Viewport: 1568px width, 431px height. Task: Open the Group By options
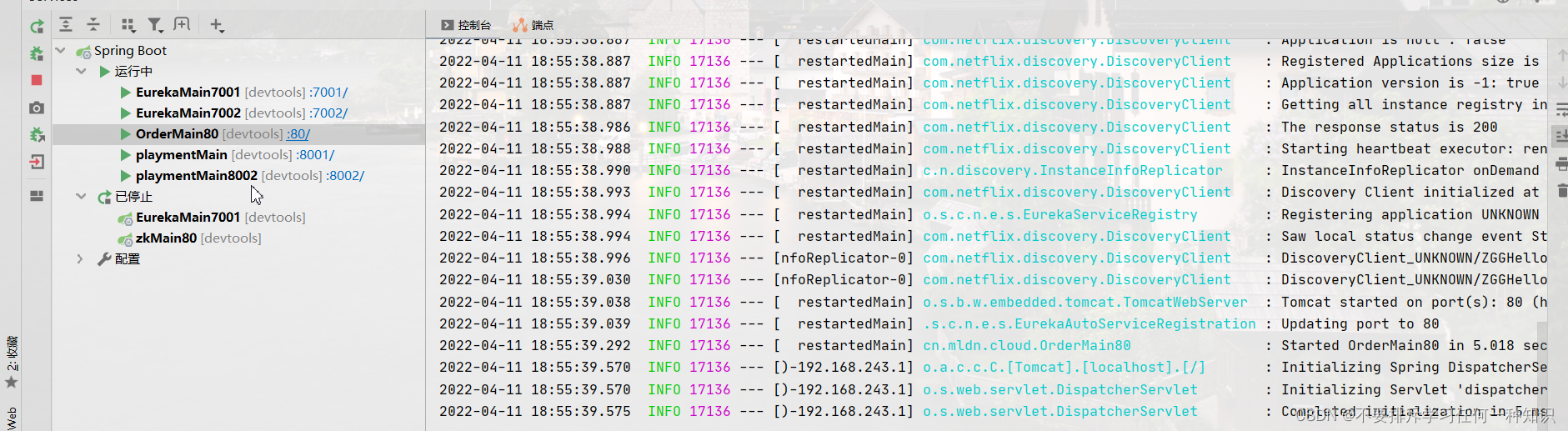[x=128, y=25]
